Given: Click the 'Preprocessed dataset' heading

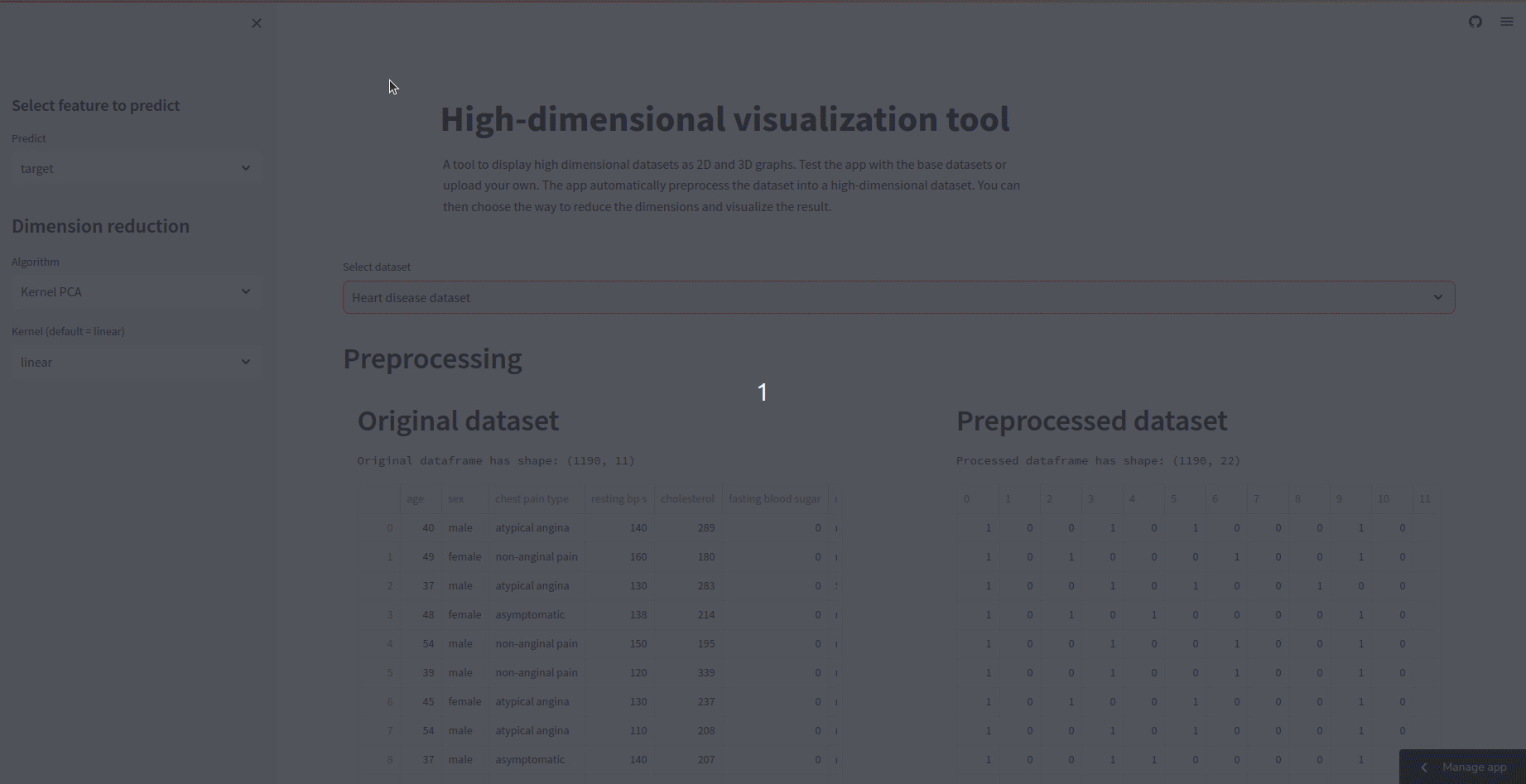Looking at the screenshot, I should click(x=1091, y=421).
